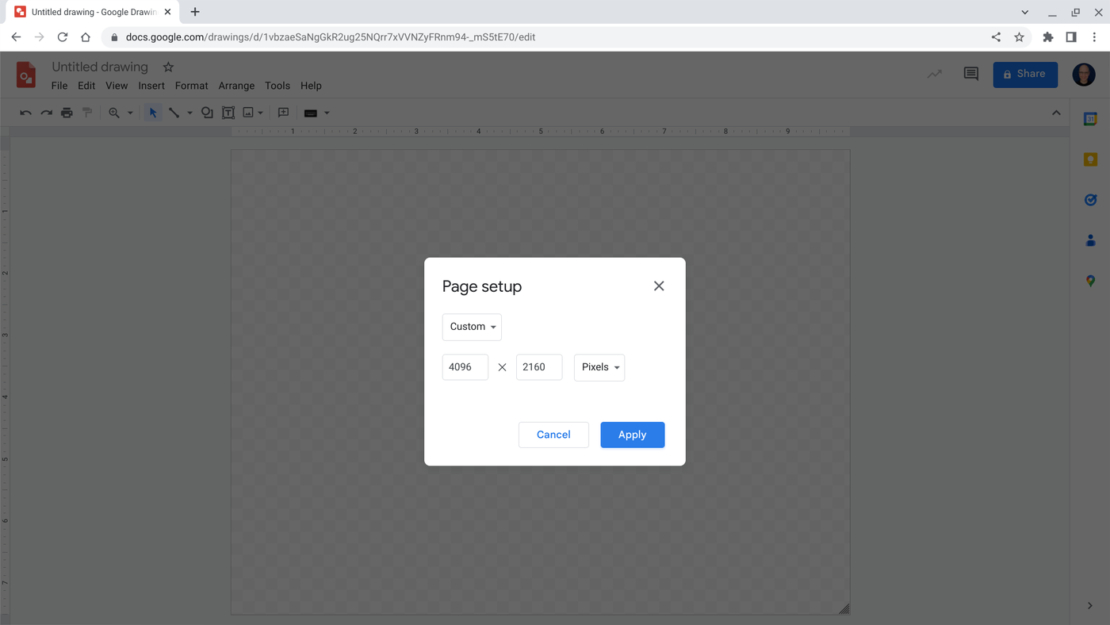
Task: Open Google Keep in the side panel
Action: click(x=1090, y=158)
